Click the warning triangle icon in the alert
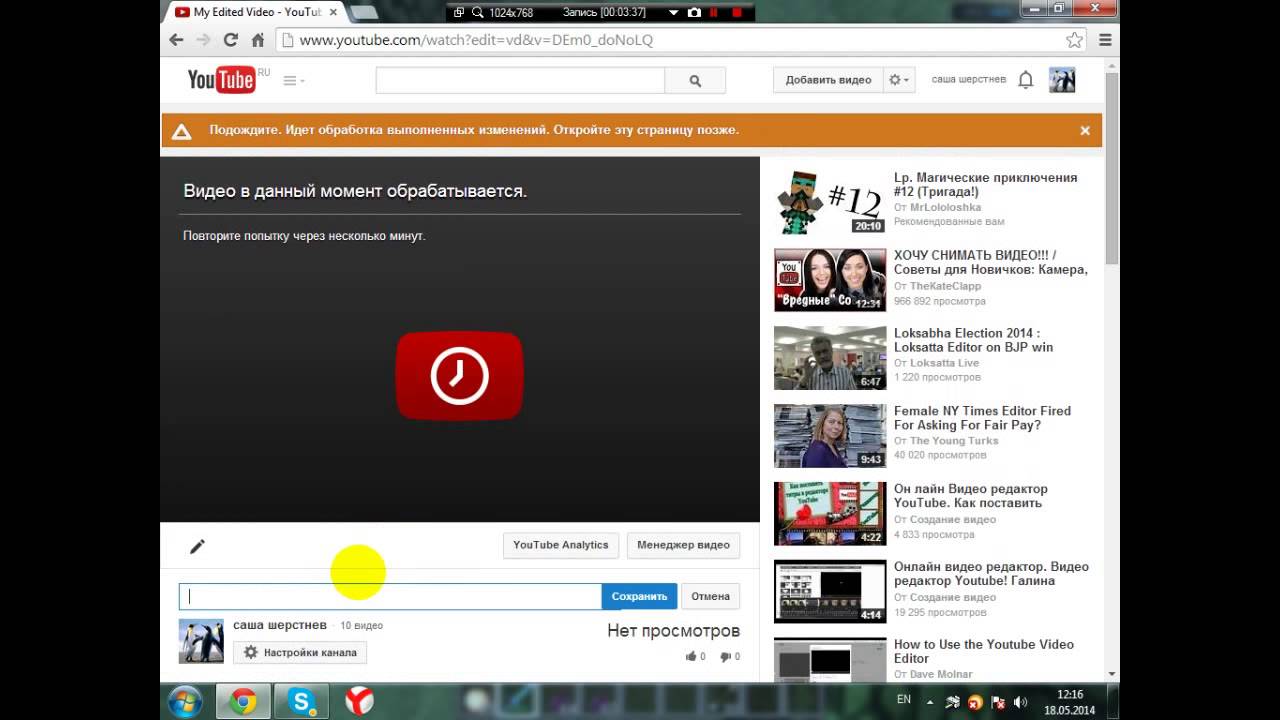Viewport: 1280px width, 720px height. pos(181,130)
